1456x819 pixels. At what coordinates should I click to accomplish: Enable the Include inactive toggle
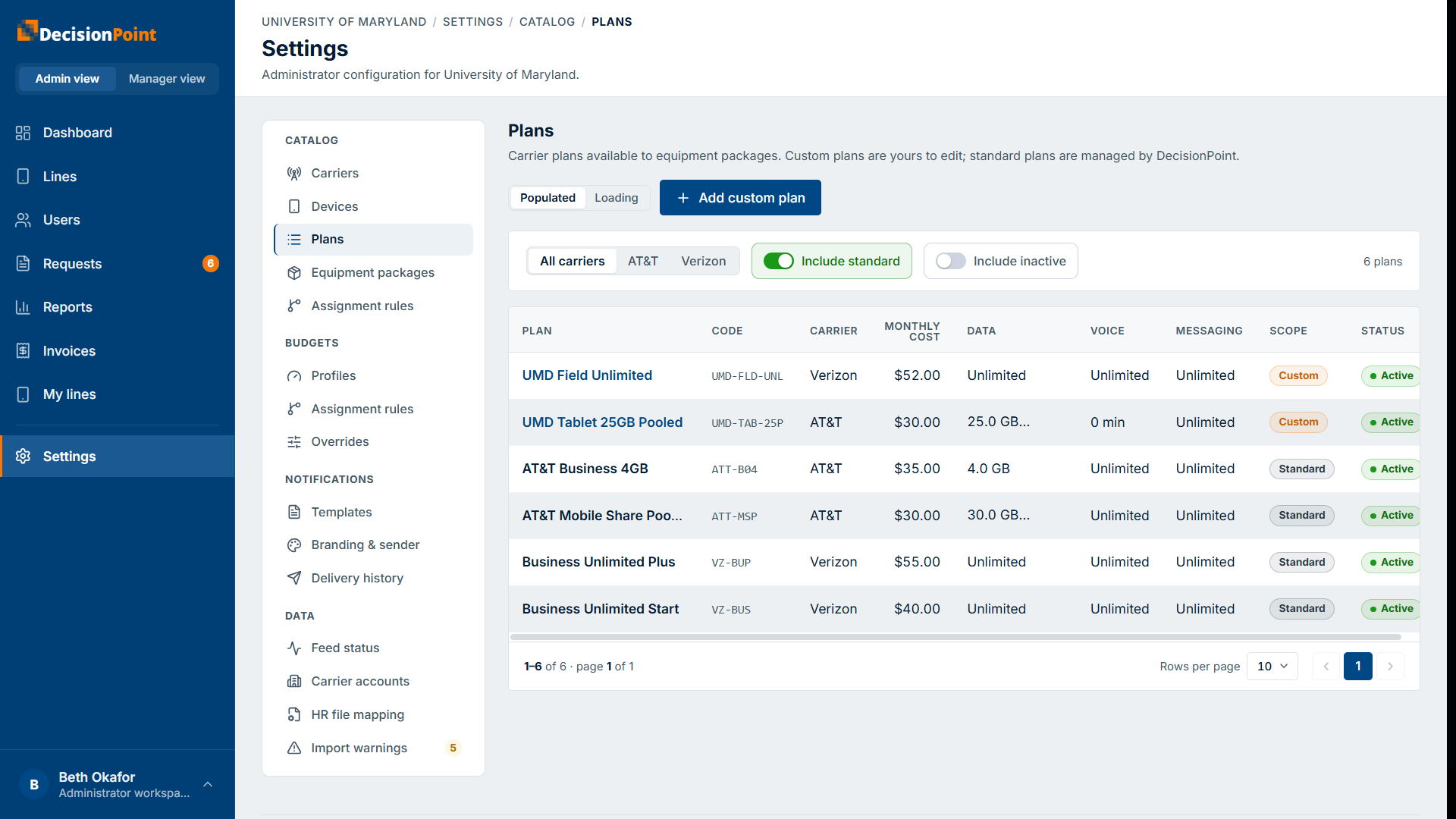click(950, 261)
